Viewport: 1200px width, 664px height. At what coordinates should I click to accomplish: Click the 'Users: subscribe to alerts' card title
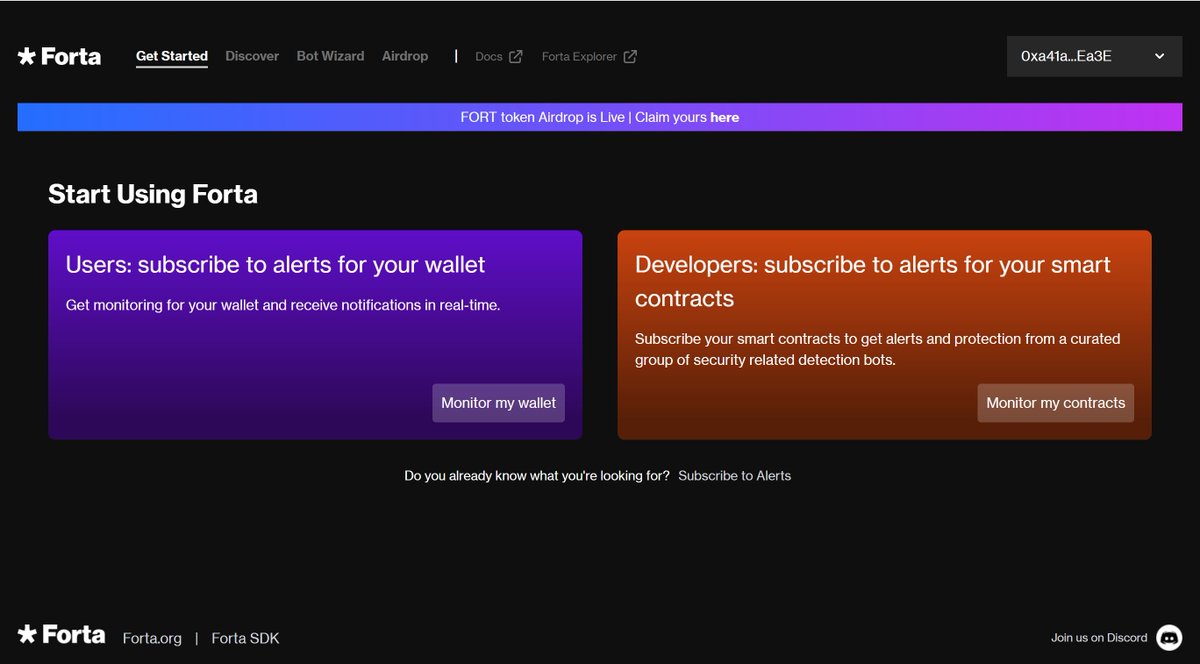pos(275,265)
